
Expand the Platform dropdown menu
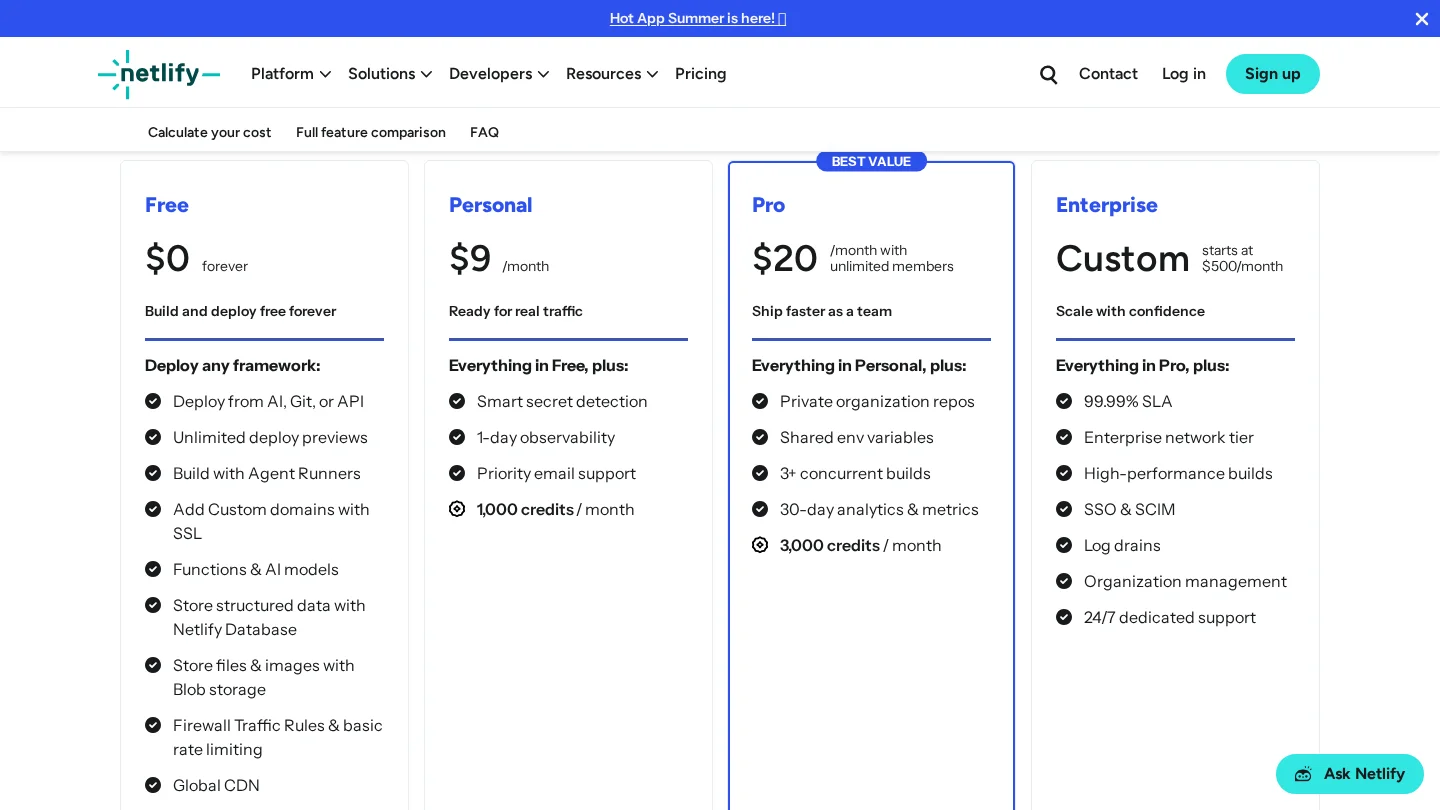pyautogui.click(x=291, y=74)
